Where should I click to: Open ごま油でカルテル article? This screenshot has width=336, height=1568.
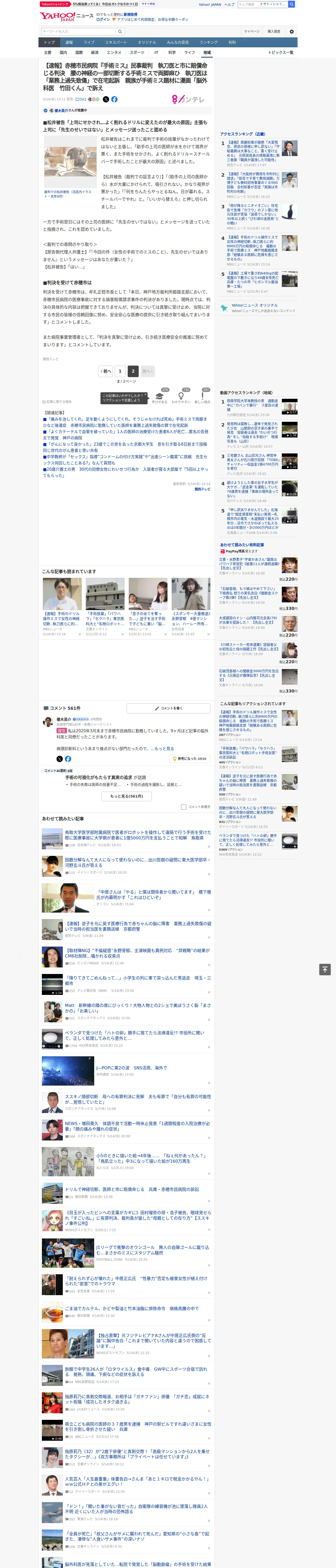(x=132, y=1308)
